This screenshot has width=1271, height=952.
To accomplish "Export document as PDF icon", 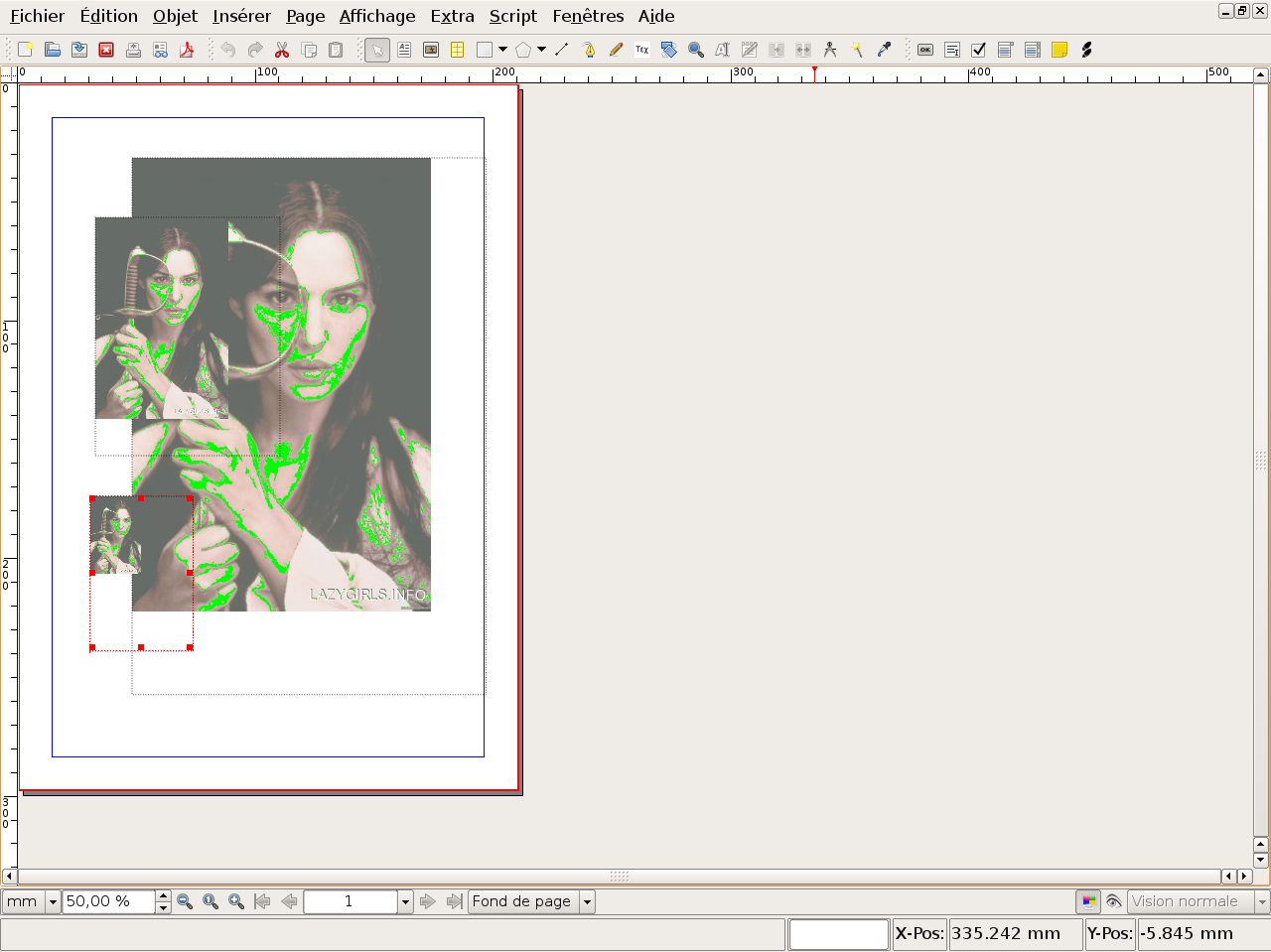I will coord(187,50).
